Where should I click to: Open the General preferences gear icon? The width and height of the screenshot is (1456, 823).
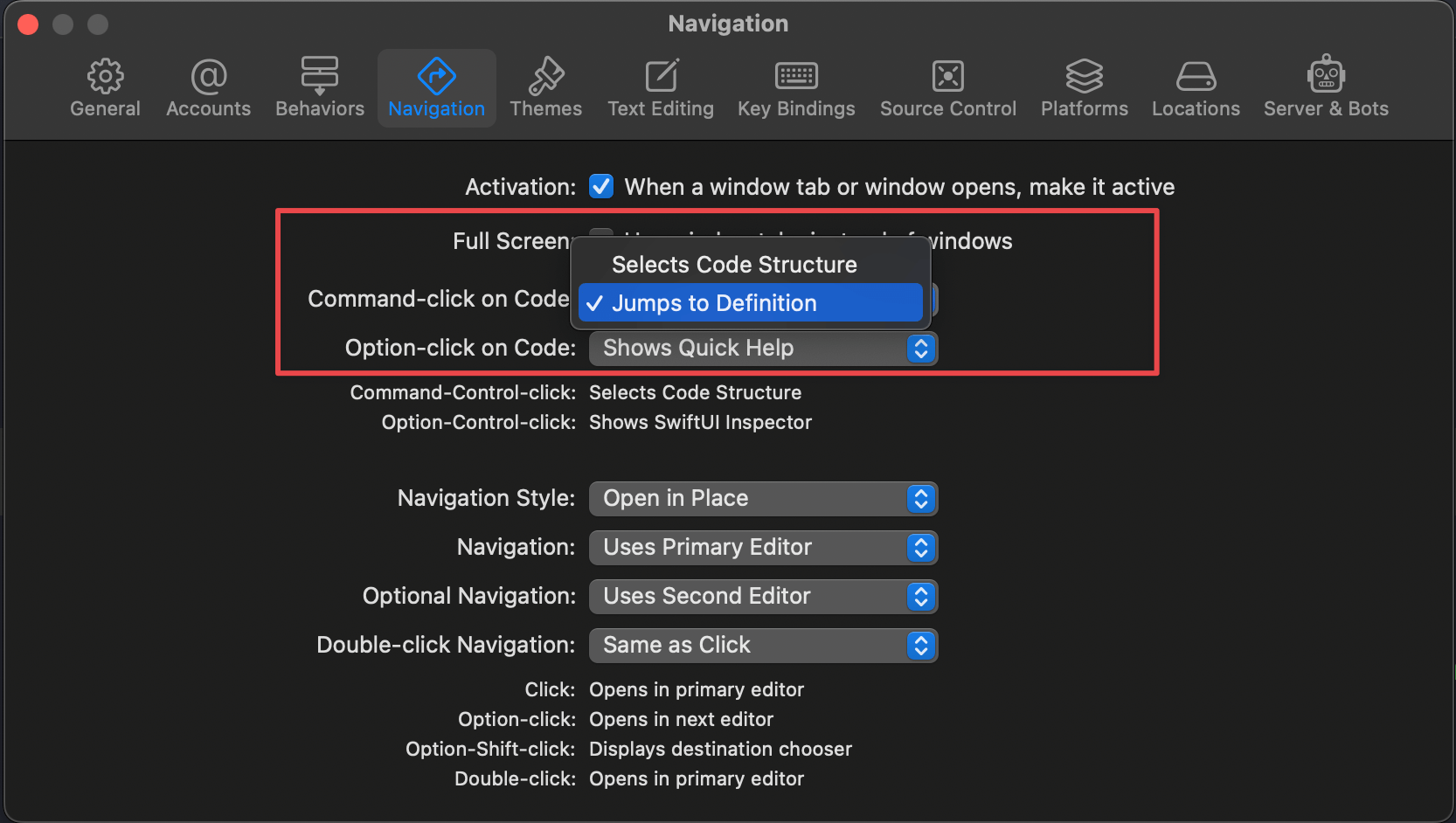tap(105, 87)
